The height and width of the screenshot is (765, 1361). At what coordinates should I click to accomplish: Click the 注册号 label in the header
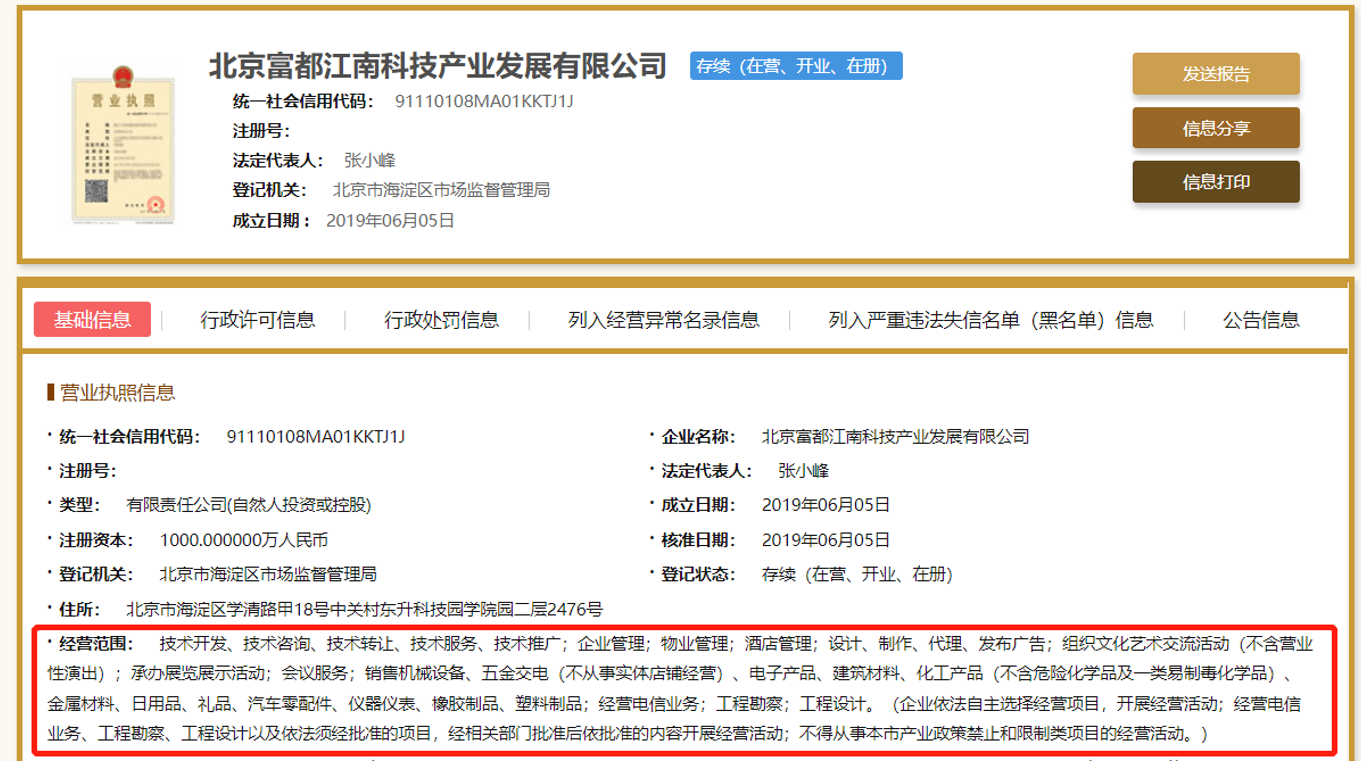coord(261,131)
